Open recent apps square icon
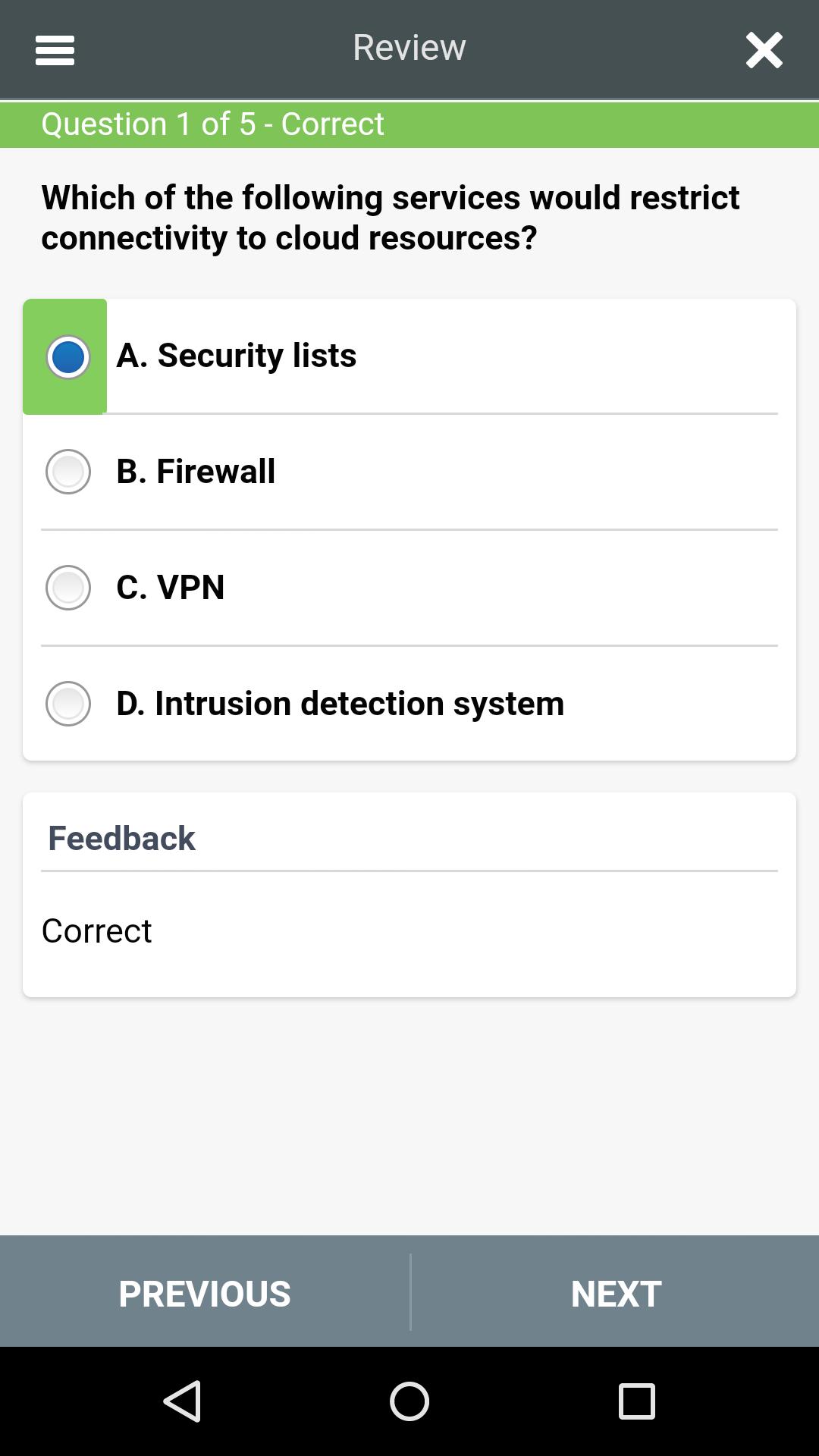Screen dimensions: 819x1456 point(636,1401)
